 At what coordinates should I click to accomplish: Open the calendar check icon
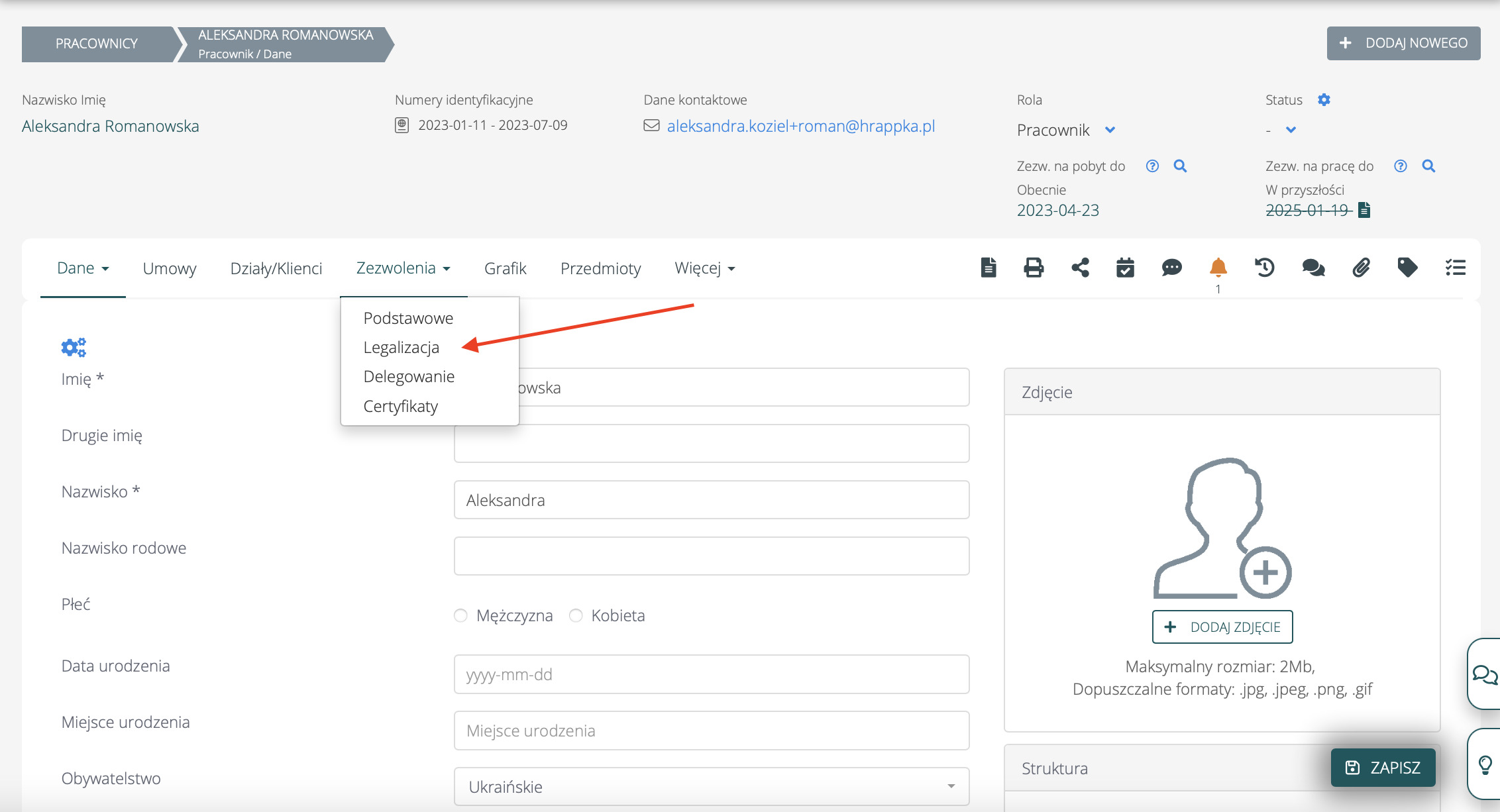(x=1125, y=268)
